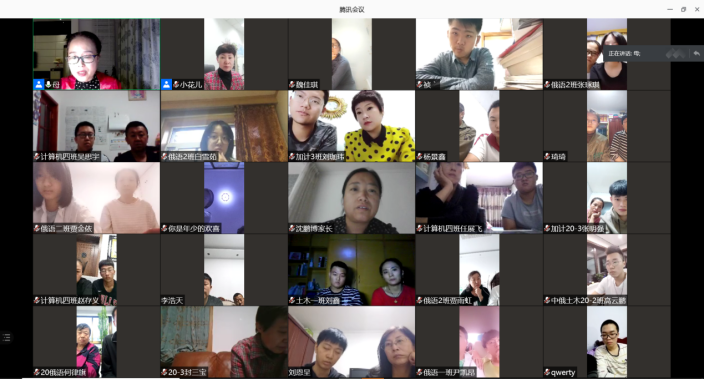
Task: Click the muted mic icon on 魏佳琪's tile
Action: 292,84
